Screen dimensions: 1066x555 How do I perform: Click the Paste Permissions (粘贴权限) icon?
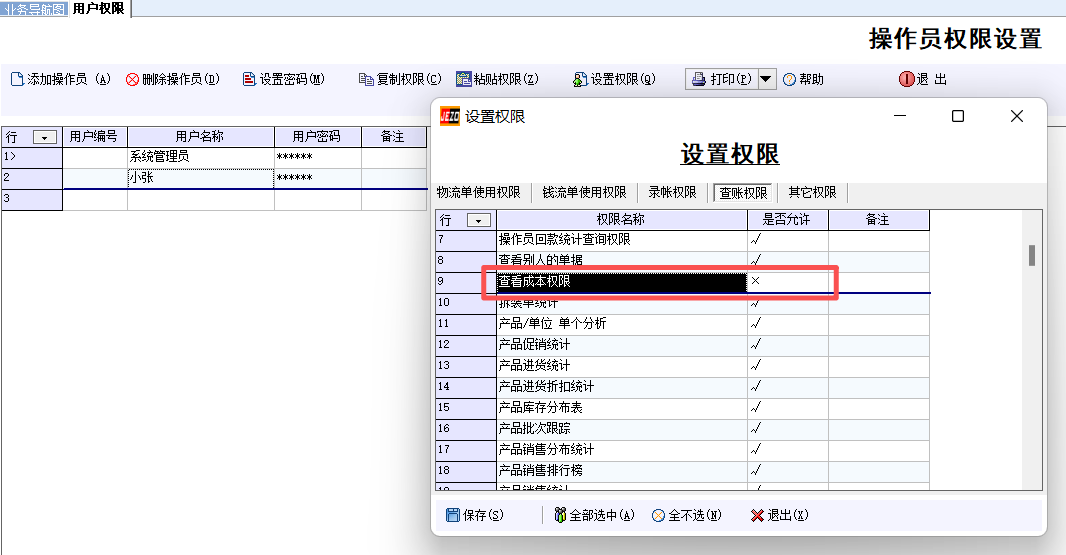pyautogui.click(x=463, y=80)
